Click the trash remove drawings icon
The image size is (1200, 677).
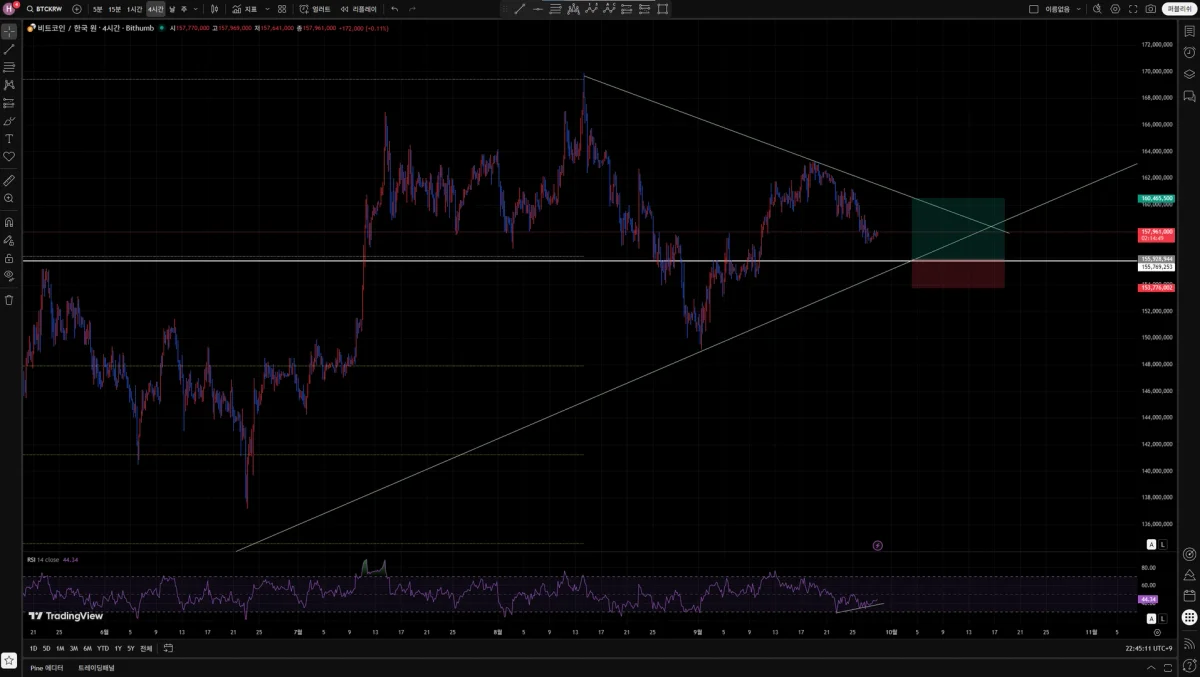9,299
